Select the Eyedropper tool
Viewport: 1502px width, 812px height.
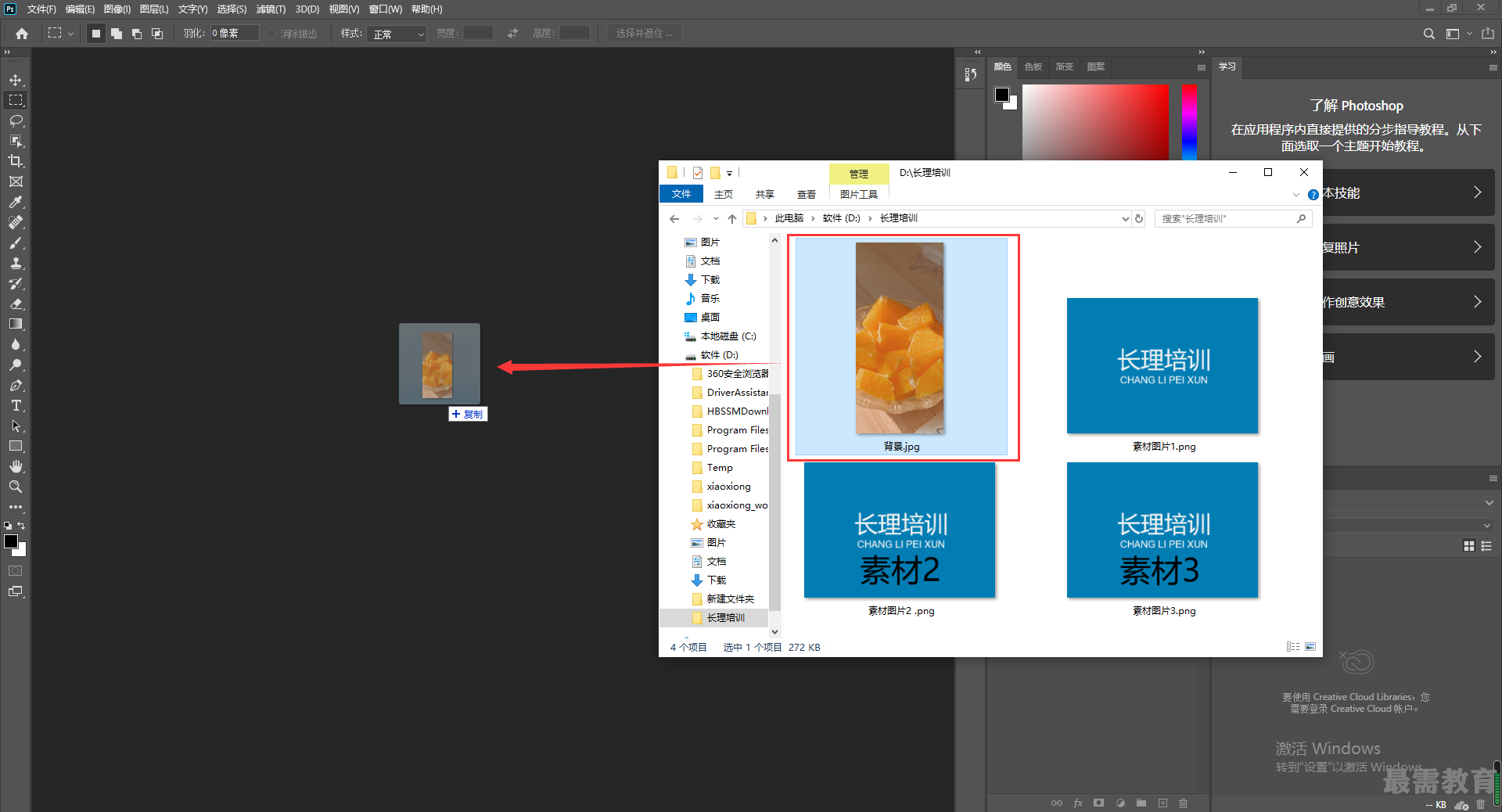click(16, 202)
